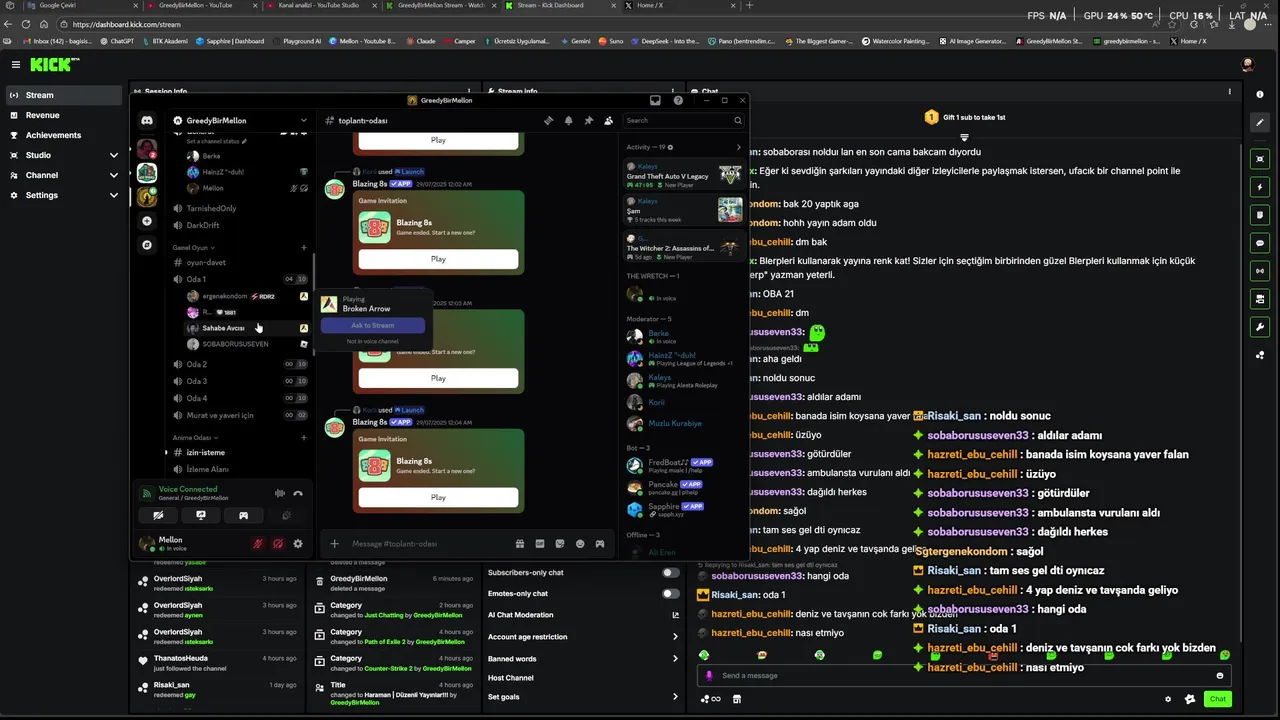This screenshot has height=720, width=1280.
Task: Open Revenue page in Kick sidebar
Action: point(63,115)
